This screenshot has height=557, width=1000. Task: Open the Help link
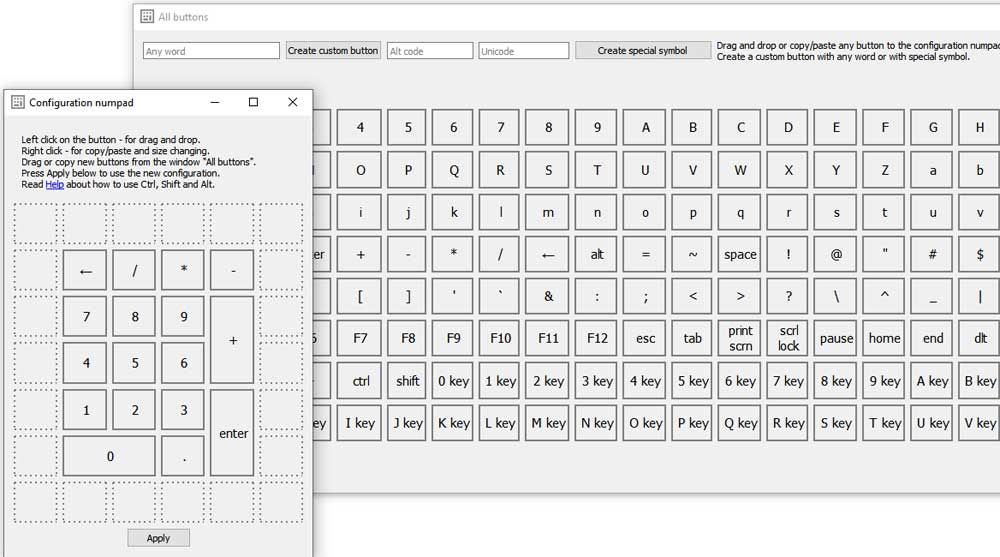click(54, 184)
